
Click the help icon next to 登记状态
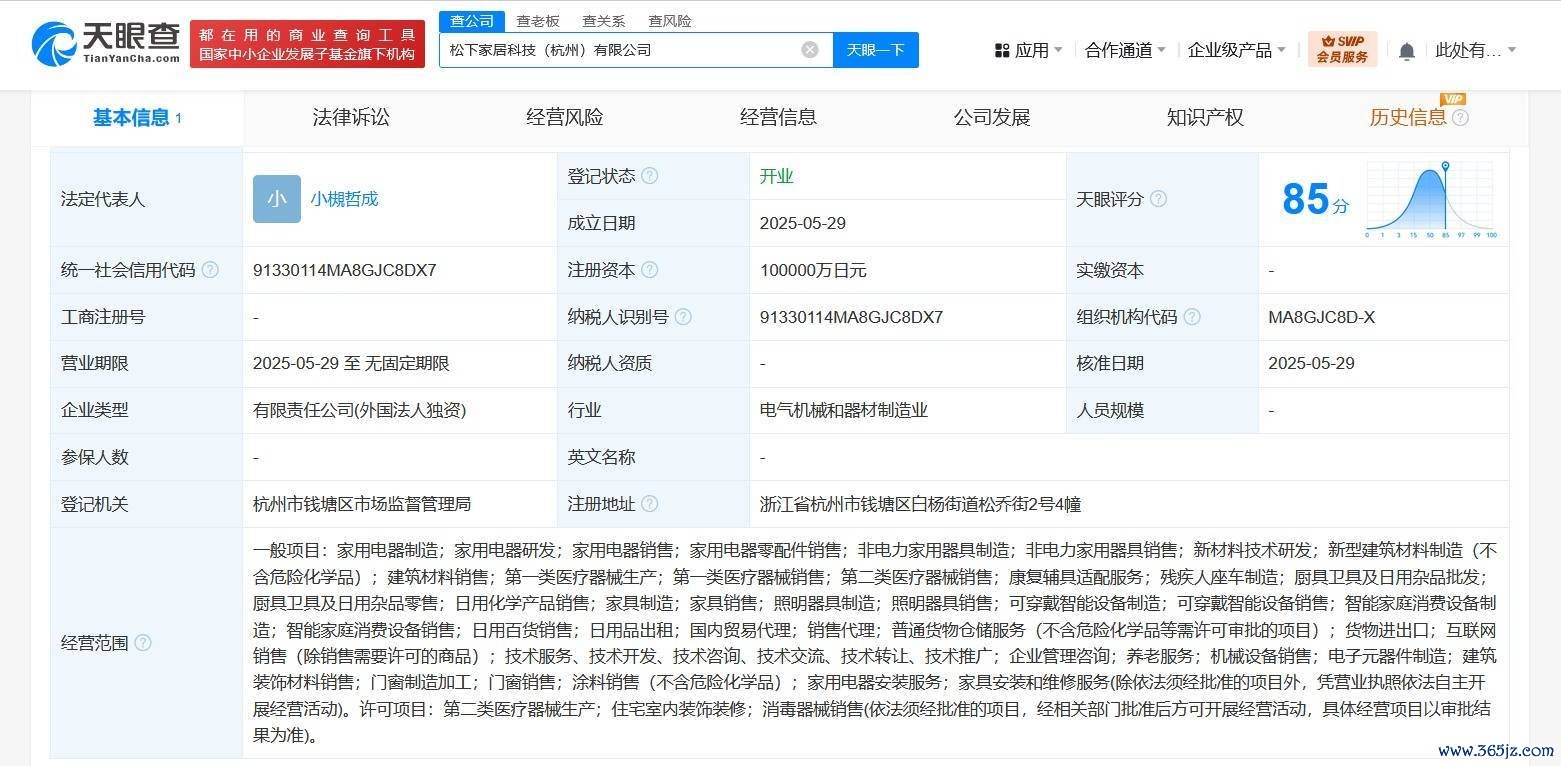click(650, 176)
